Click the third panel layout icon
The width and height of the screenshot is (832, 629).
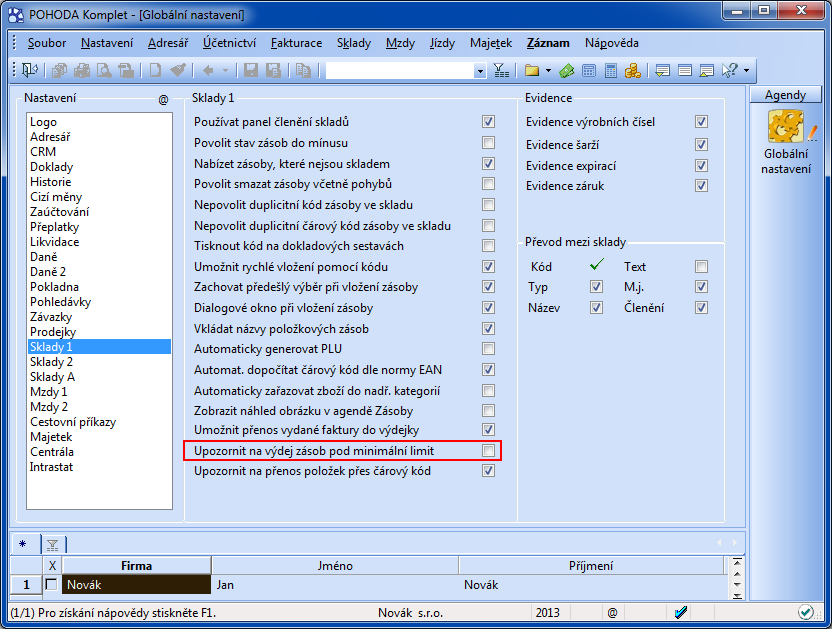(706, 70)
